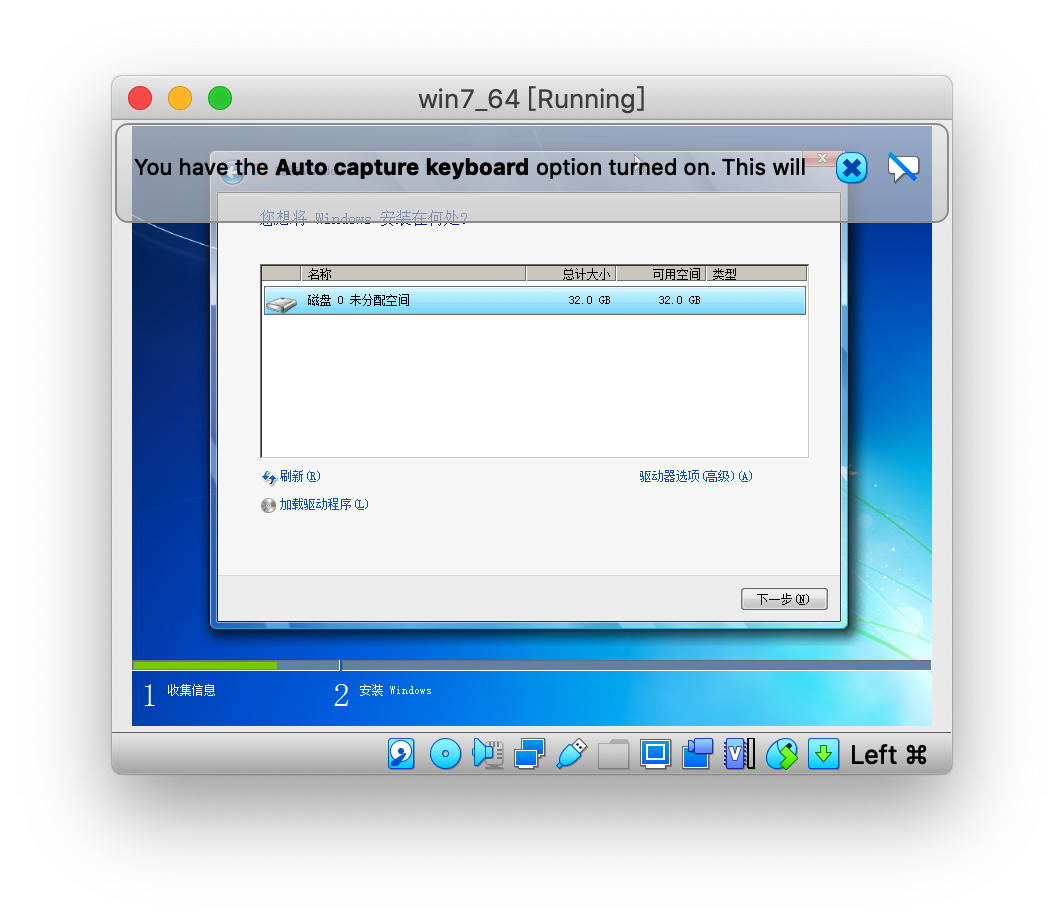The width and height of the screenshot is (1064, 922).
Task: Click the 名称 column header
Action: pos(413,273)
